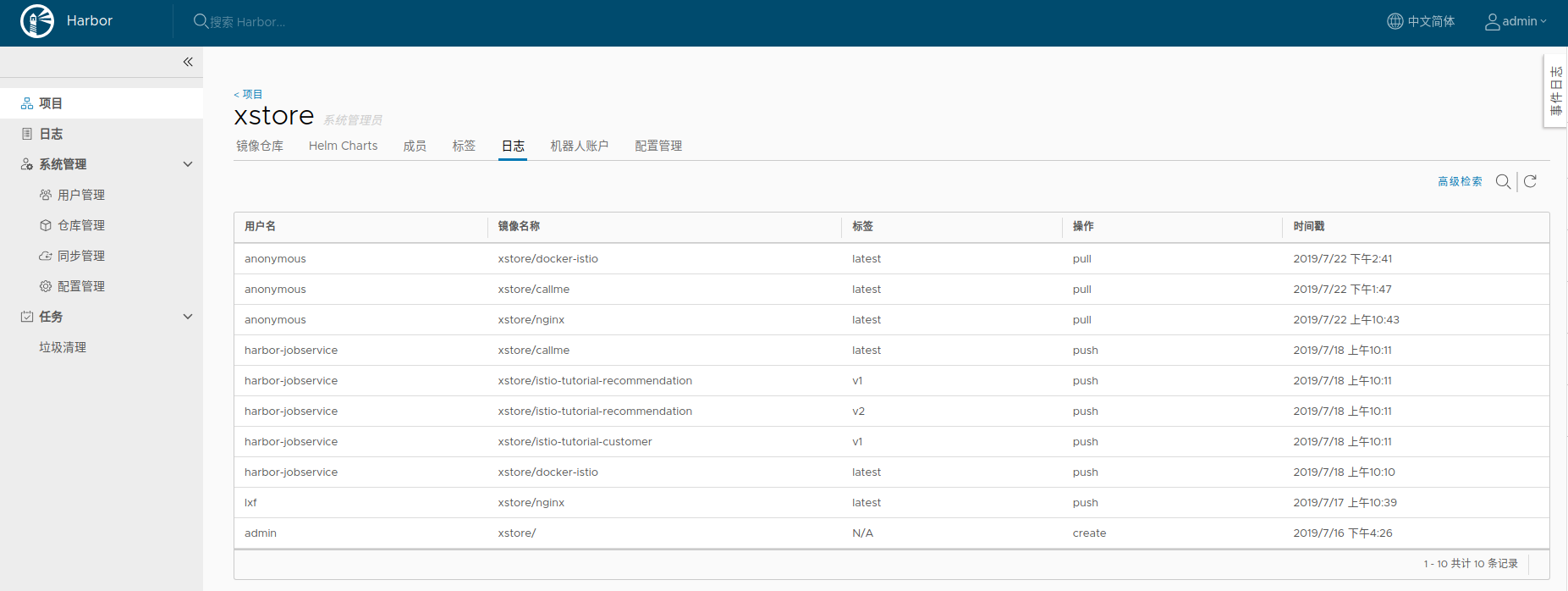Switch to the 成员 tab

click(x=415, y=146)
